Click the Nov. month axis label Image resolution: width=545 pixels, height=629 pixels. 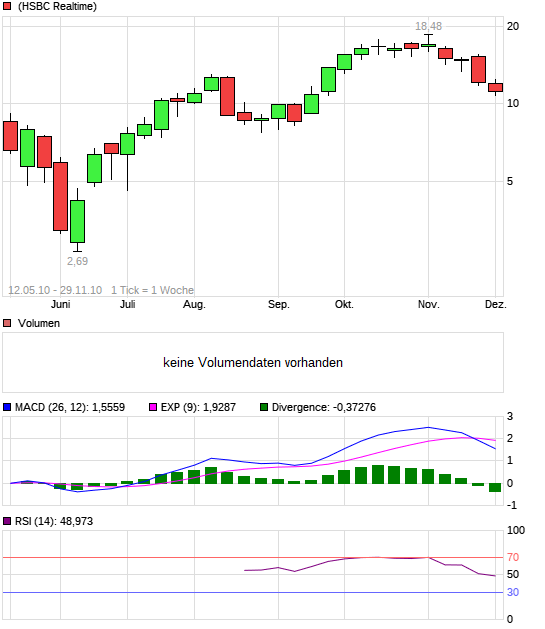429,304
